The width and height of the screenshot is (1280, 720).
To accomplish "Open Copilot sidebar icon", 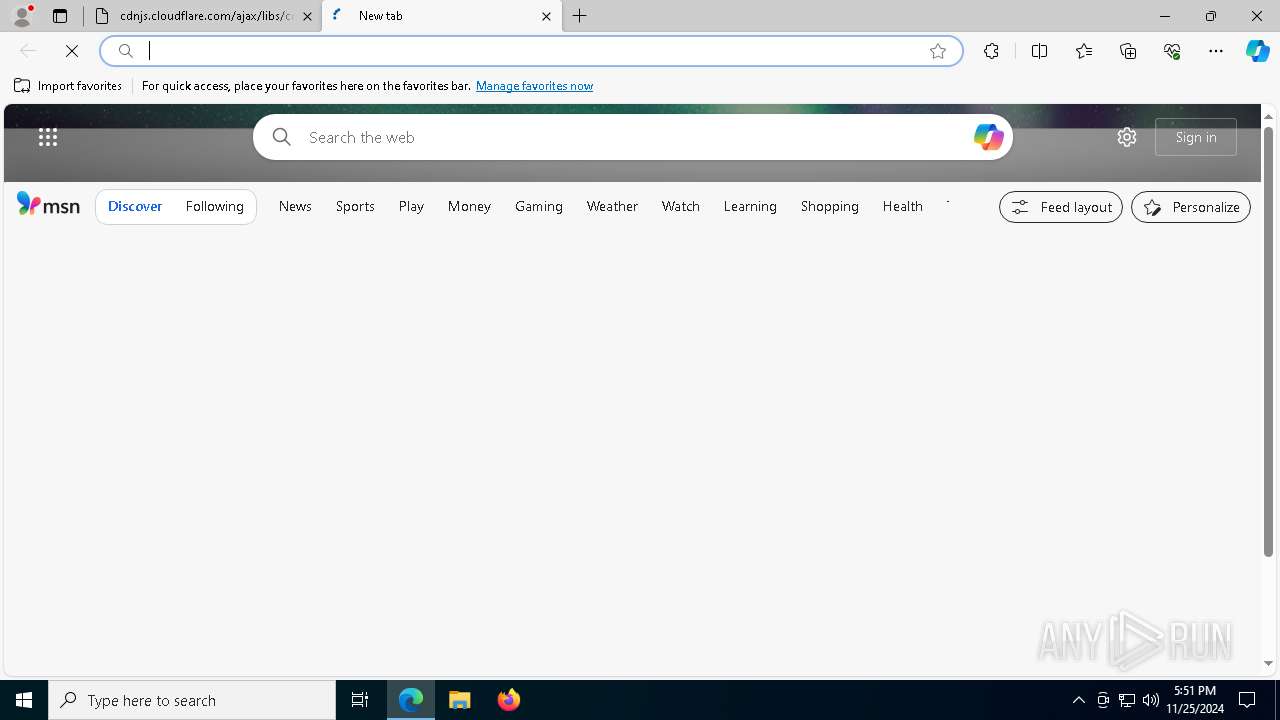I will 1258,51.
